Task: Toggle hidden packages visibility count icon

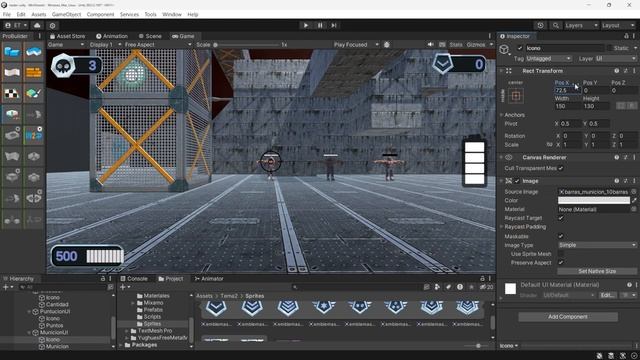Action: click(487, 287)
